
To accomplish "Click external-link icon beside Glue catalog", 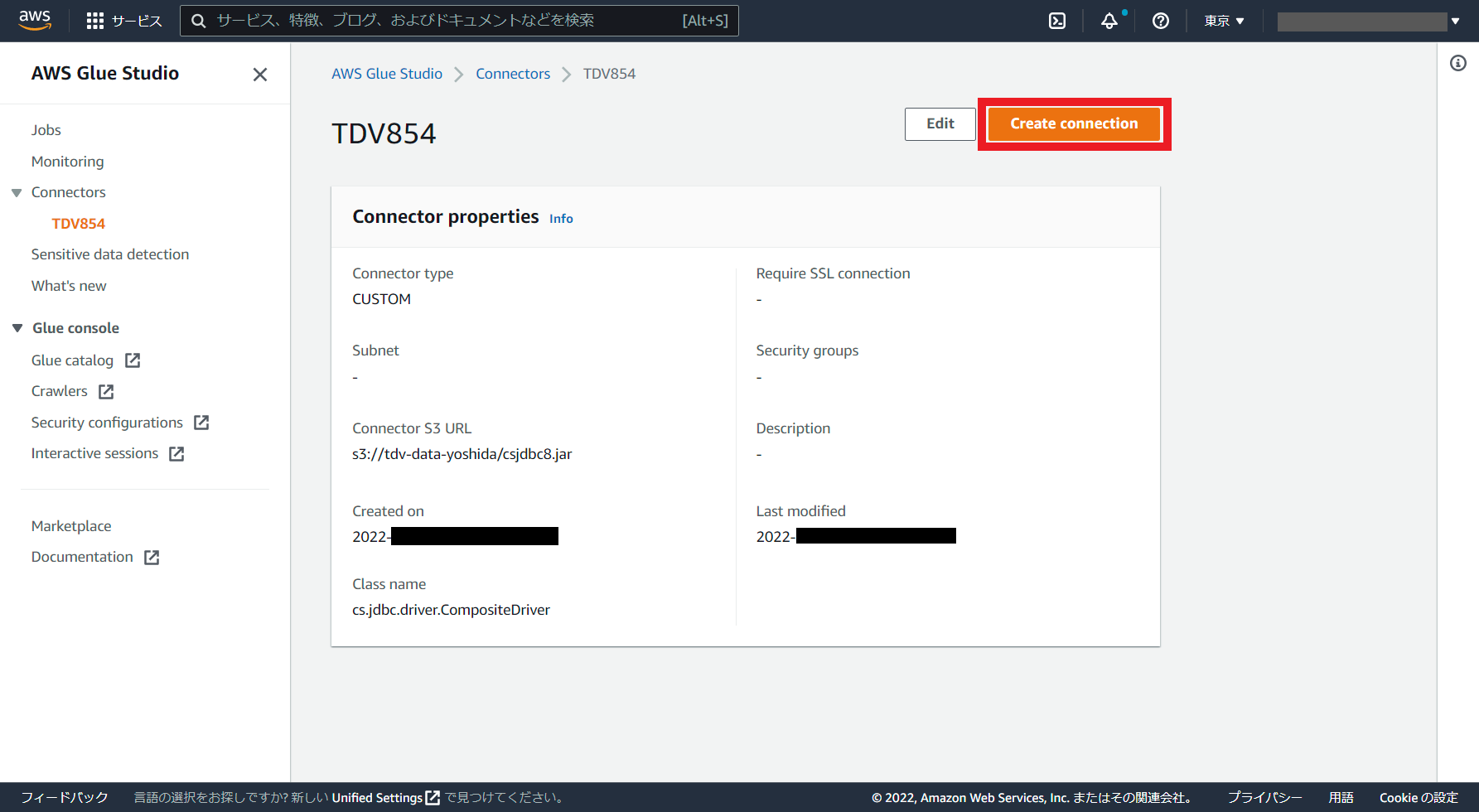I will coord(133,360).
